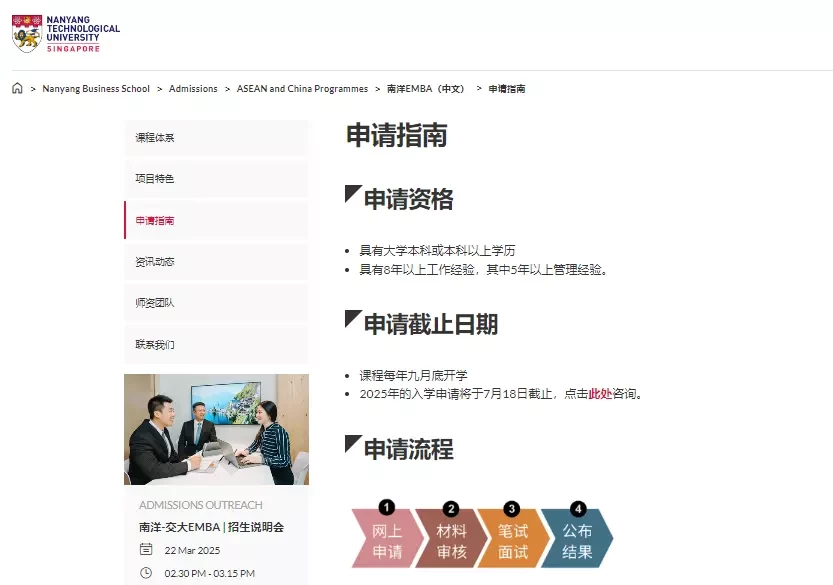Open the Admissions breadcrumb link
The image size is (833, 585).
(x=193, y=89)
